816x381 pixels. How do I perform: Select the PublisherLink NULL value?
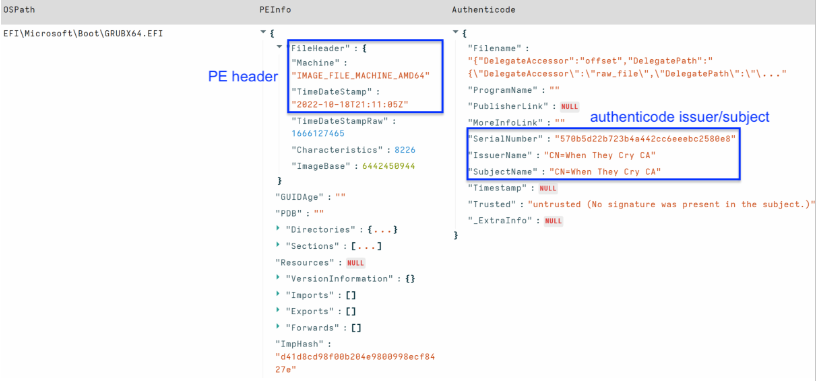[x=569, y=106]
